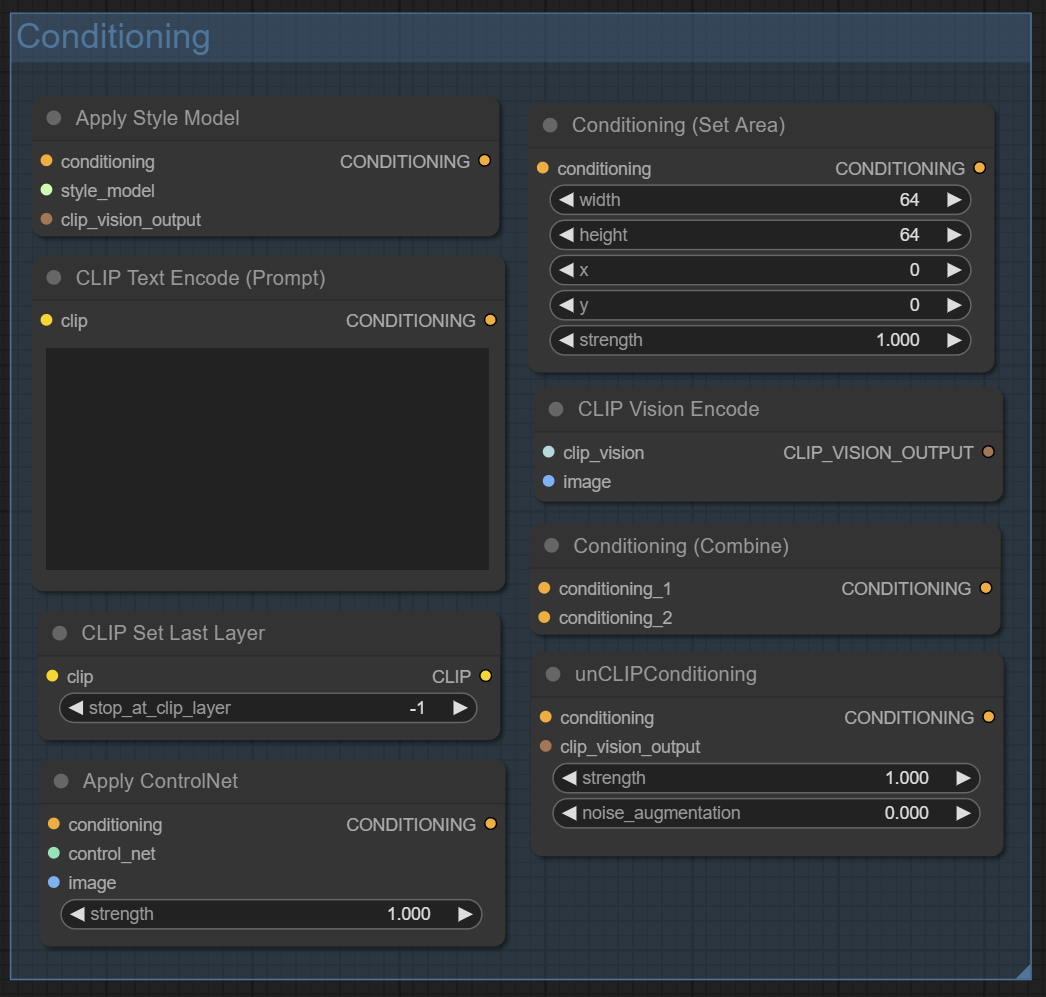
Task: Click the Apply ControlNet strength slider
Action: point(271,914)
